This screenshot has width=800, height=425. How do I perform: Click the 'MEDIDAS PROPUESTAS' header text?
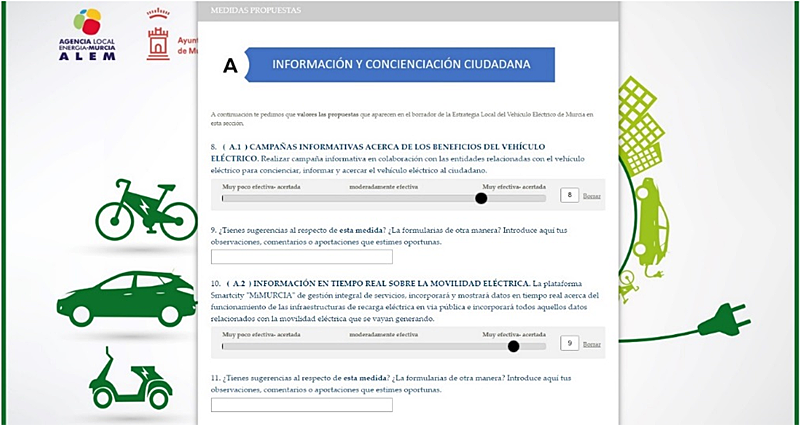tap(256, 10)
